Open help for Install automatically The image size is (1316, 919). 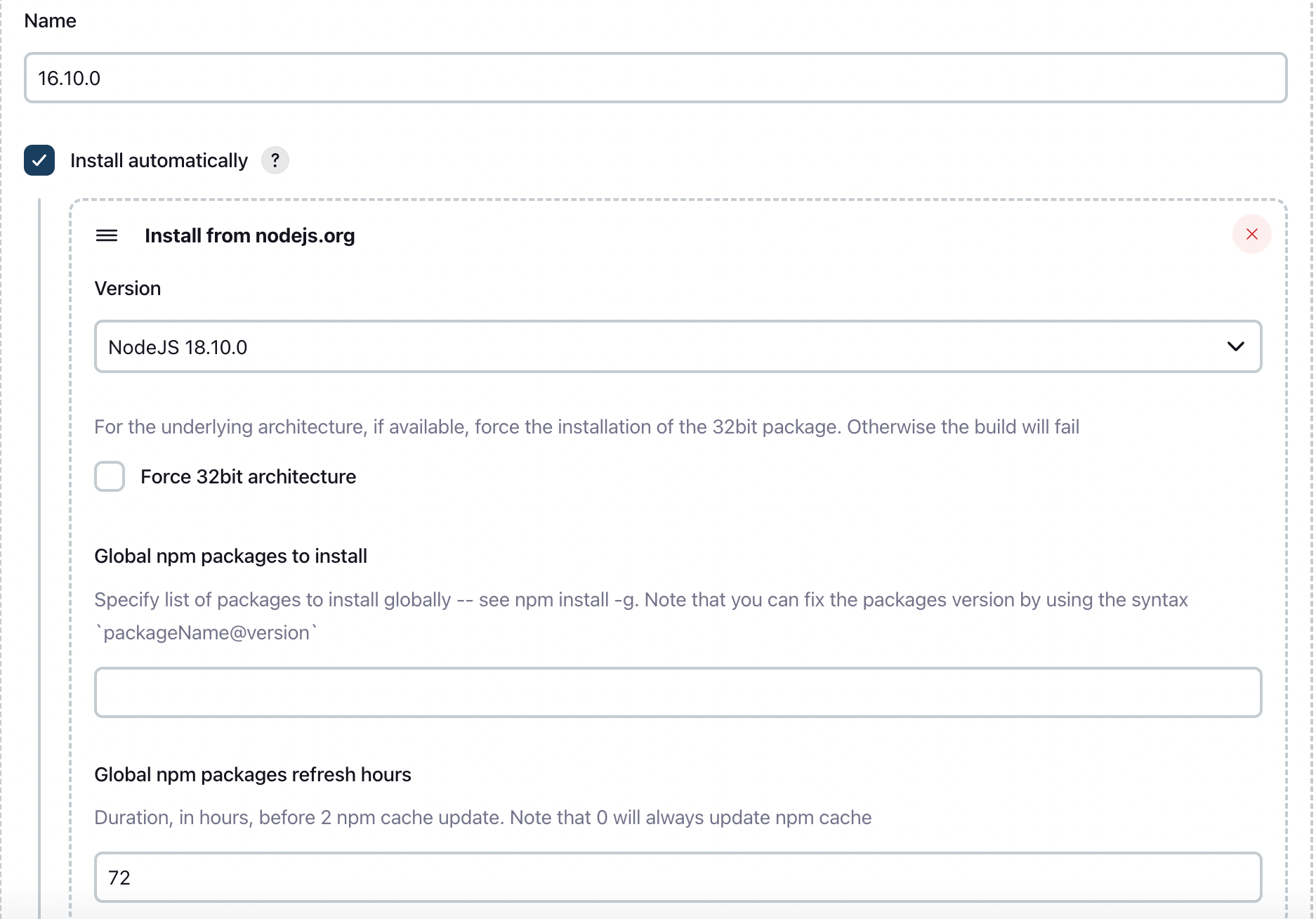[x=275, y=160]
